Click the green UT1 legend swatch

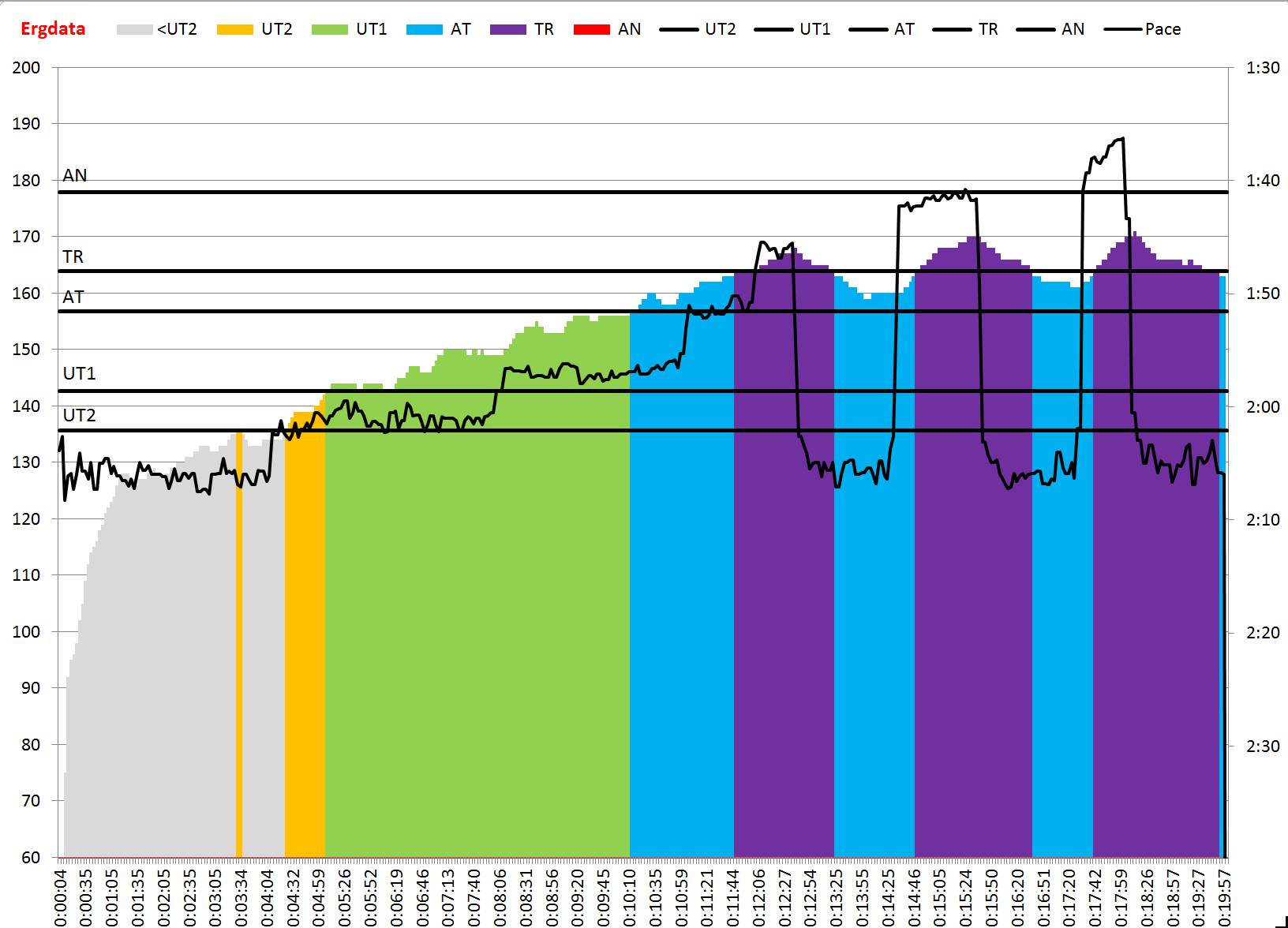point(329,30)
